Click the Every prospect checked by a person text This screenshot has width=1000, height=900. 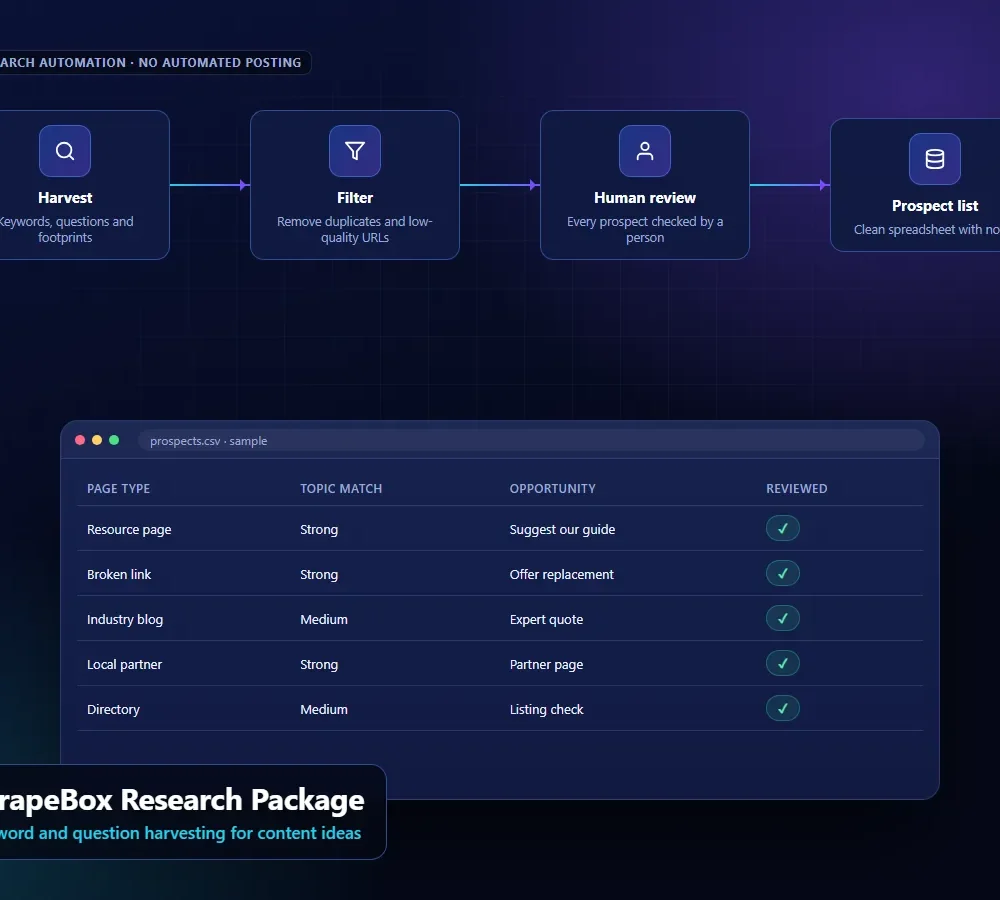click(x=645, y=229)
